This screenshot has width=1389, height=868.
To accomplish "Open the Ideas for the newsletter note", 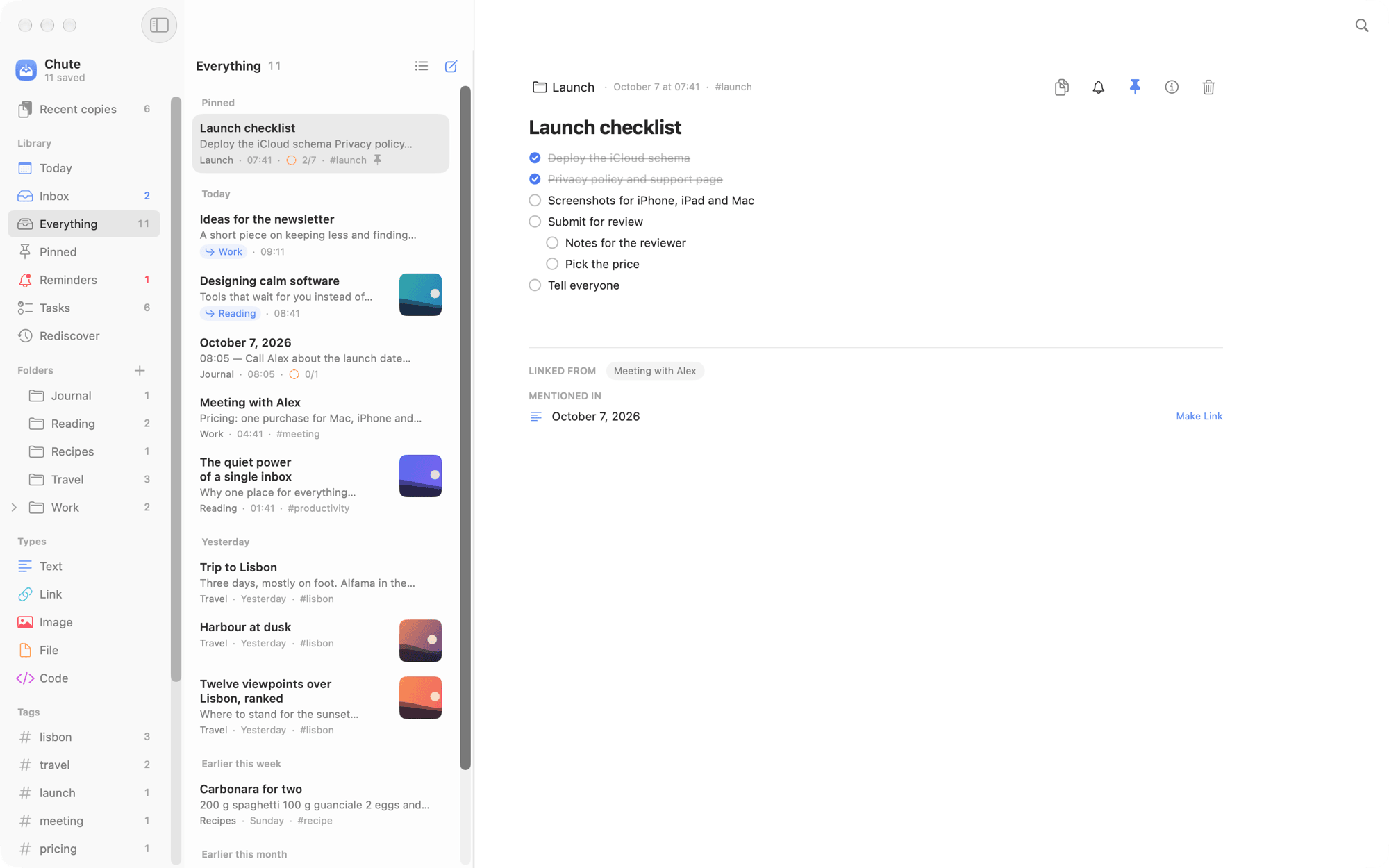I will click(320, 235).
